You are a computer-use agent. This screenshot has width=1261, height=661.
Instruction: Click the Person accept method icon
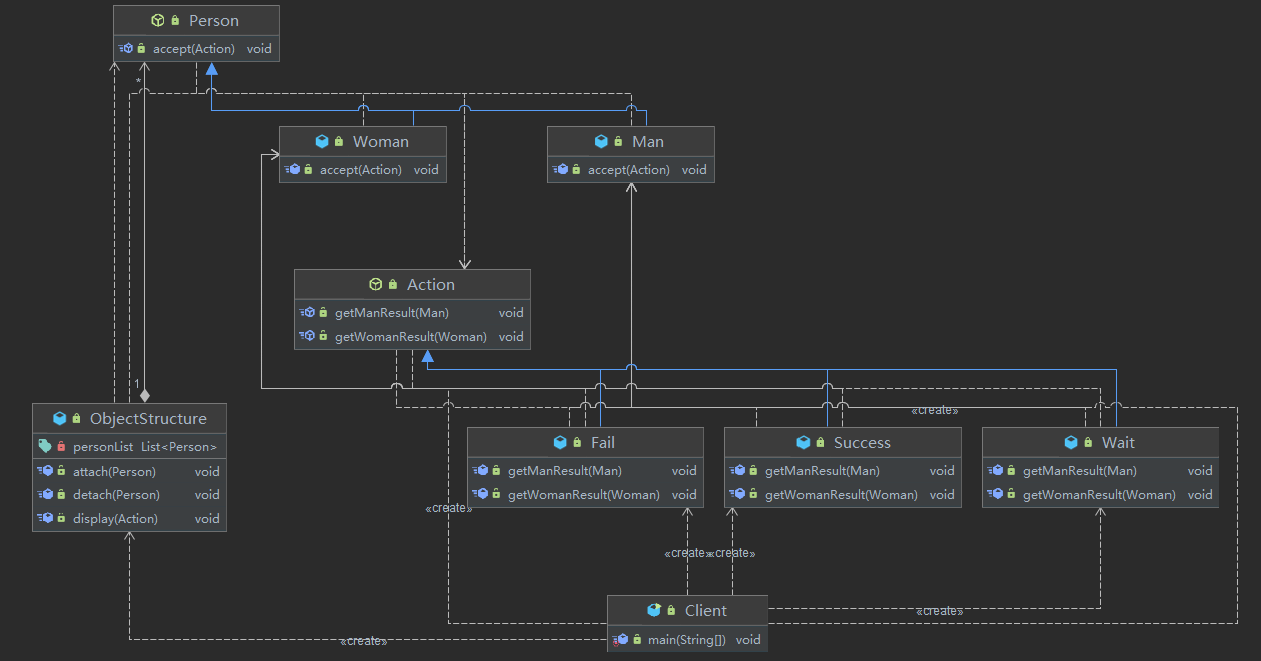coord(126,48)
